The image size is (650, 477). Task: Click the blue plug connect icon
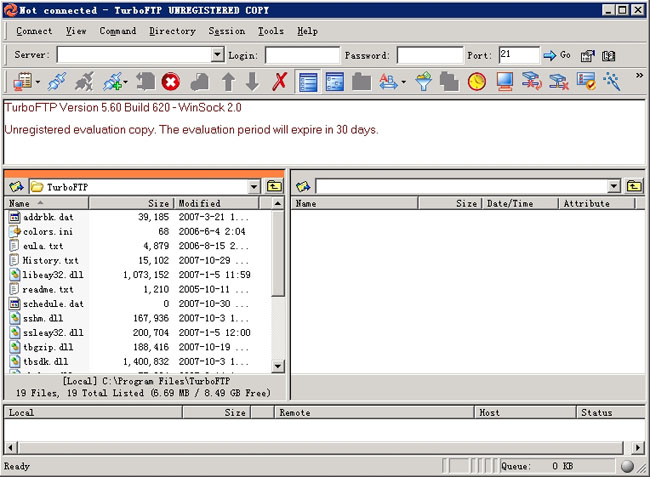pyautogui.click(x=58, y=82)
